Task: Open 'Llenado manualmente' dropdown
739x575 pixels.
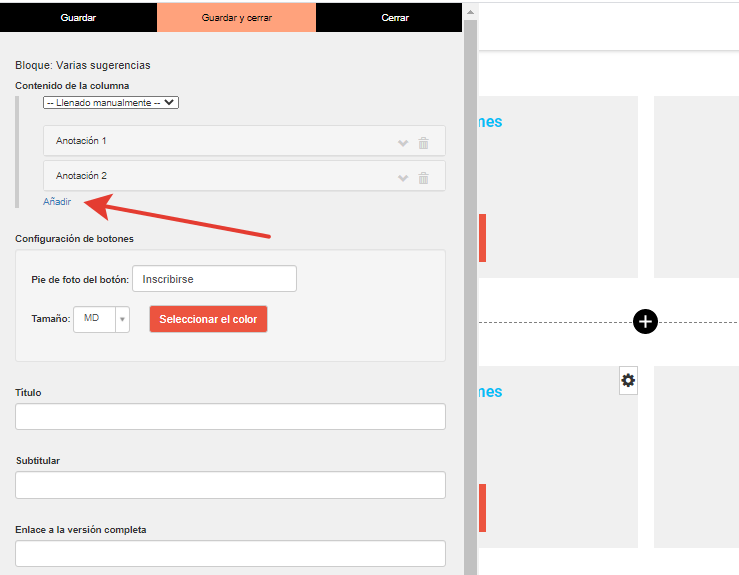Action: (x=111, y=102)
